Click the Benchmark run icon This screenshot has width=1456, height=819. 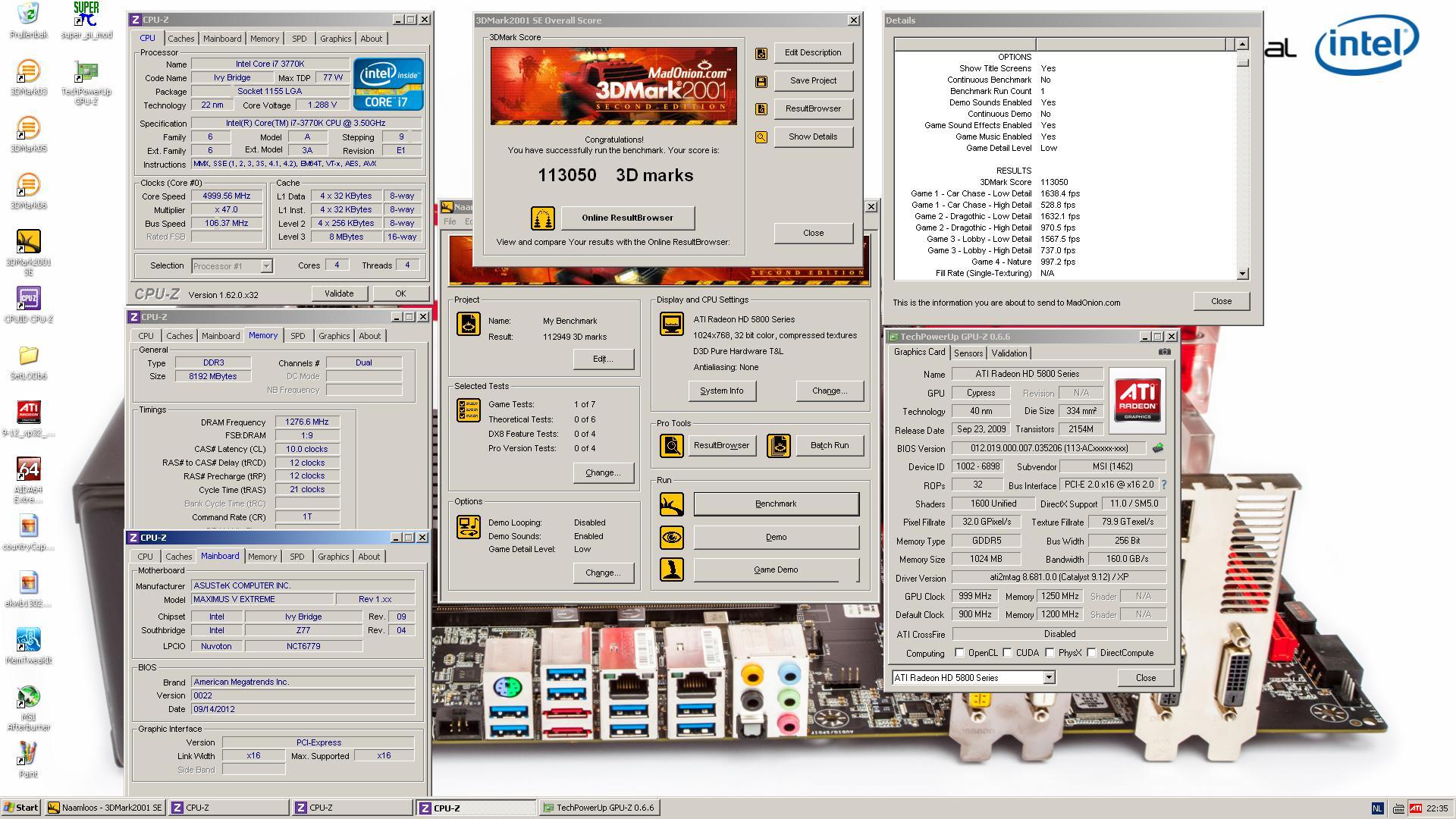click(671, 504)
